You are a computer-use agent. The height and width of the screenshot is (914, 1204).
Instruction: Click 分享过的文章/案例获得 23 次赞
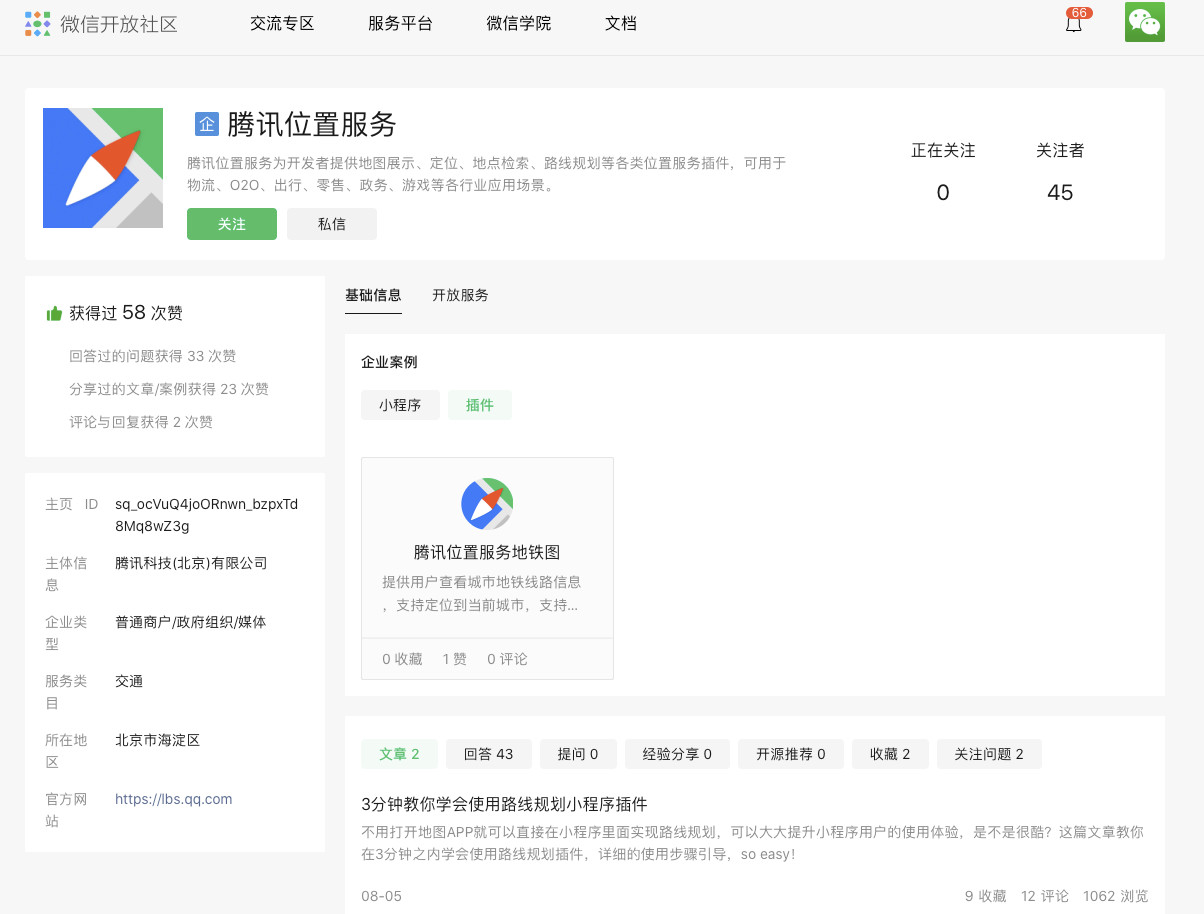169,389
